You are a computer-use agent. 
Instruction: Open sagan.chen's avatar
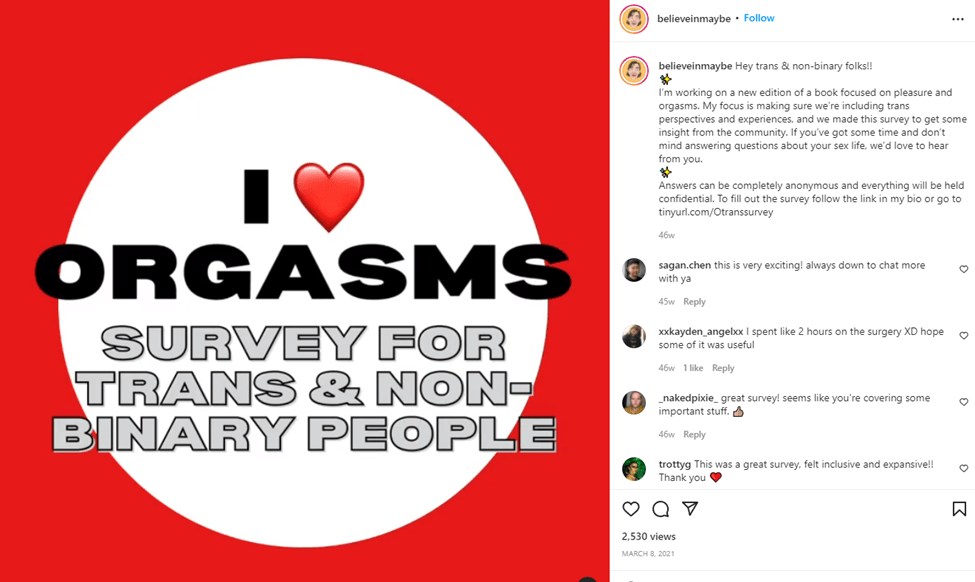click(634, 270)
